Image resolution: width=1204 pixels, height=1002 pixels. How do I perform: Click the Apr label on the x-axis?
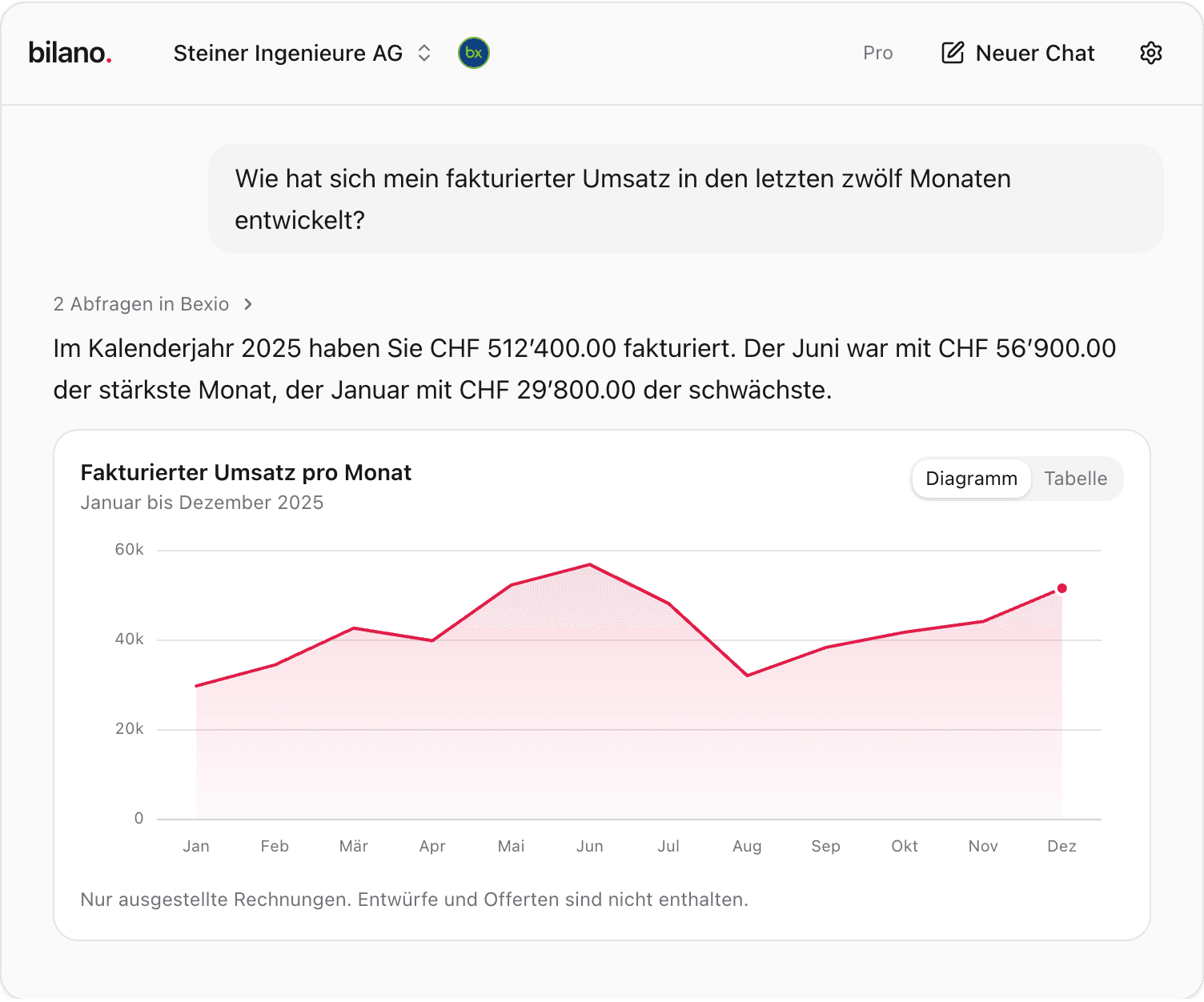click(432, 846)
